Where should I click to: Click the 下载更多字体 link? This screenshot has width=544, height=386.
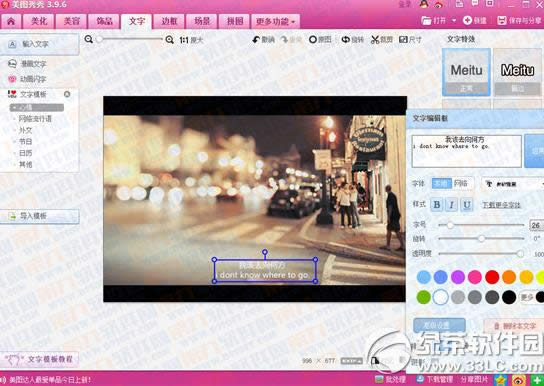[501, 205]
